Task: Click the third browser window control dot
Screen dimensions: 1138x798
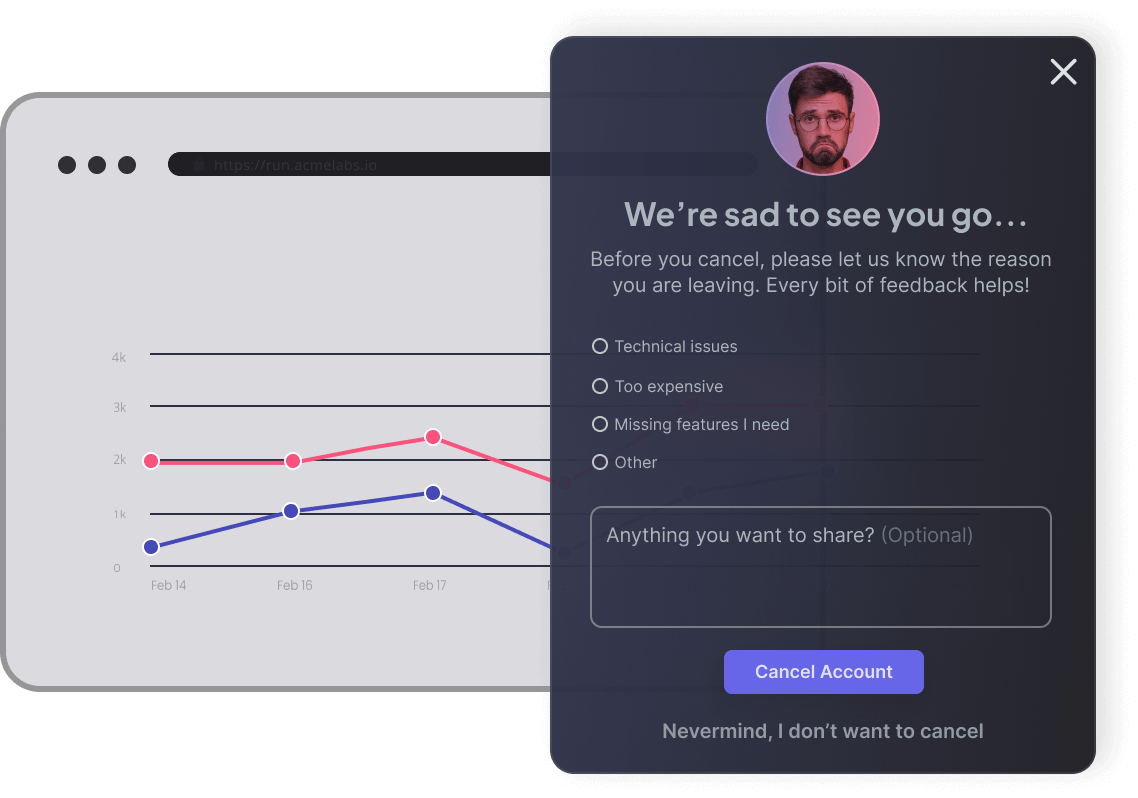Action: [x=127, y=165]
